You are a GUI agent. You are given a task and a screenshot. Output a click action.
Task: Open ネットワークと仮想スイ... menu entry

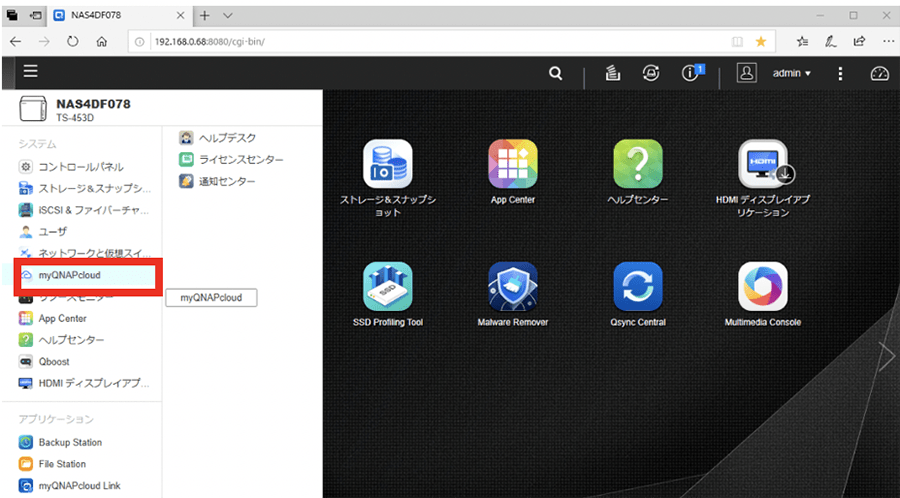pos(85,253)
